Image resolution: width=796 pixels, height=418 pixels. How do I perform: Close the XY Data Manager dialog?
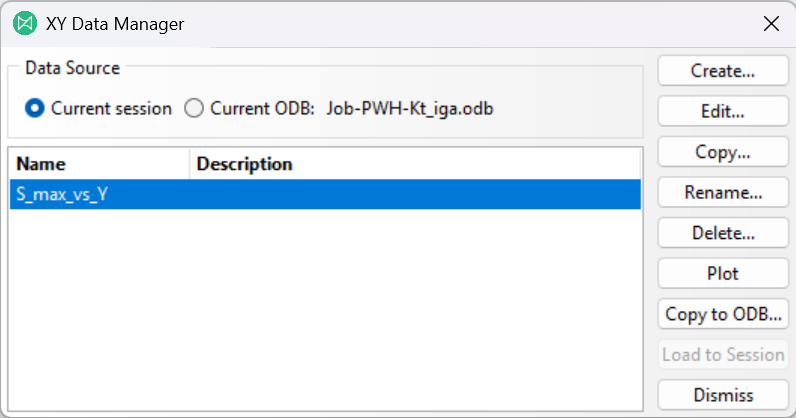tap(771, 23)
